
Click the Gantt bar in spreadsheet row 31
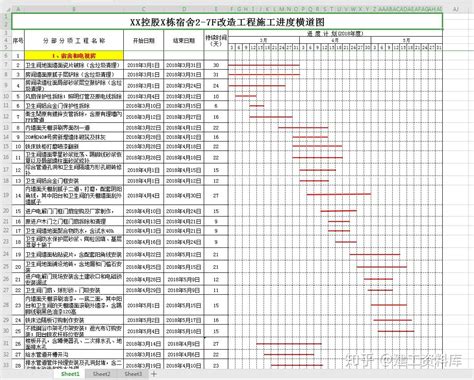(x=289, y=344)
